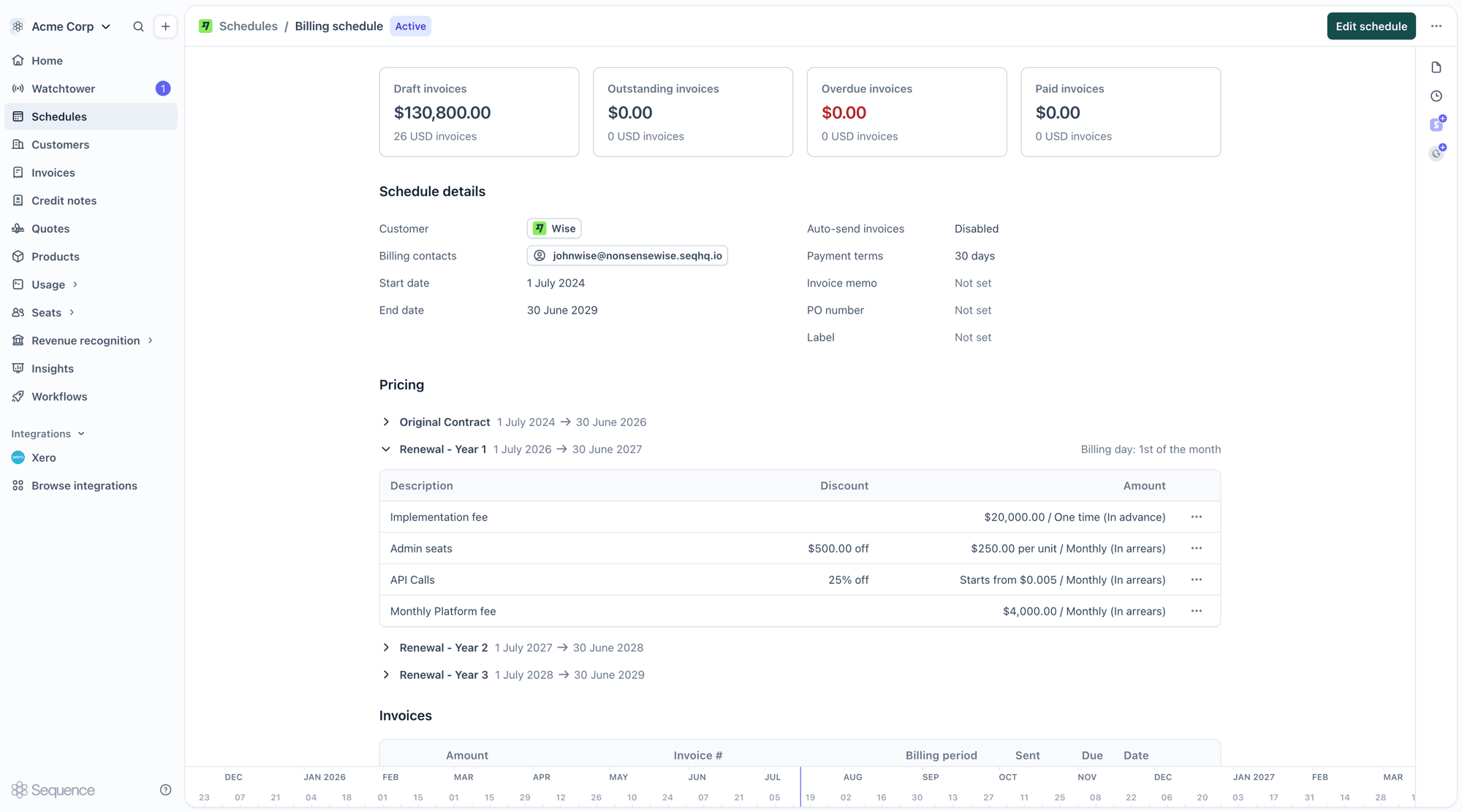Click JAN 2027 on the timeline

(1254, 778)
